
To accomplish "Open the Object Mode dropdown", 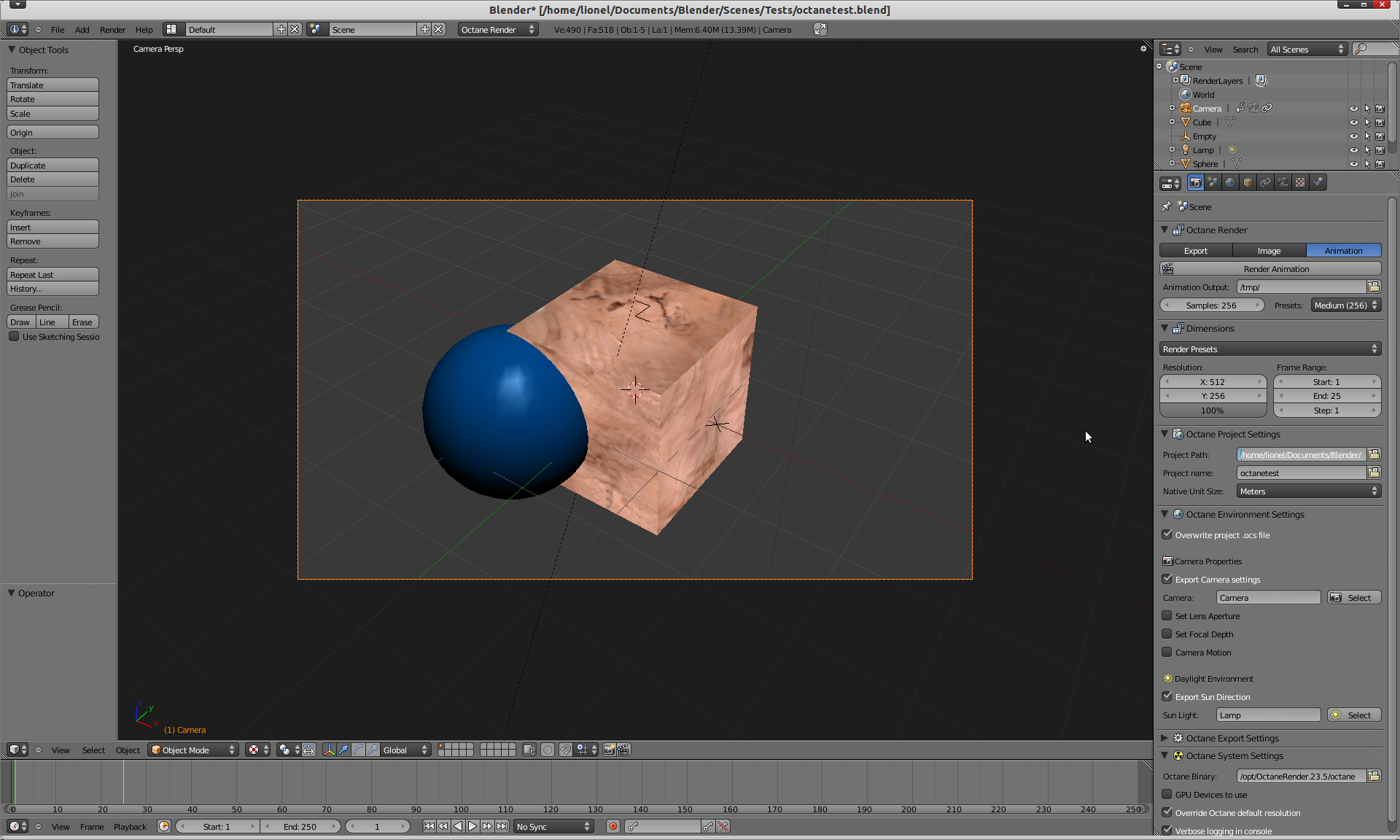I will point(193,750).
